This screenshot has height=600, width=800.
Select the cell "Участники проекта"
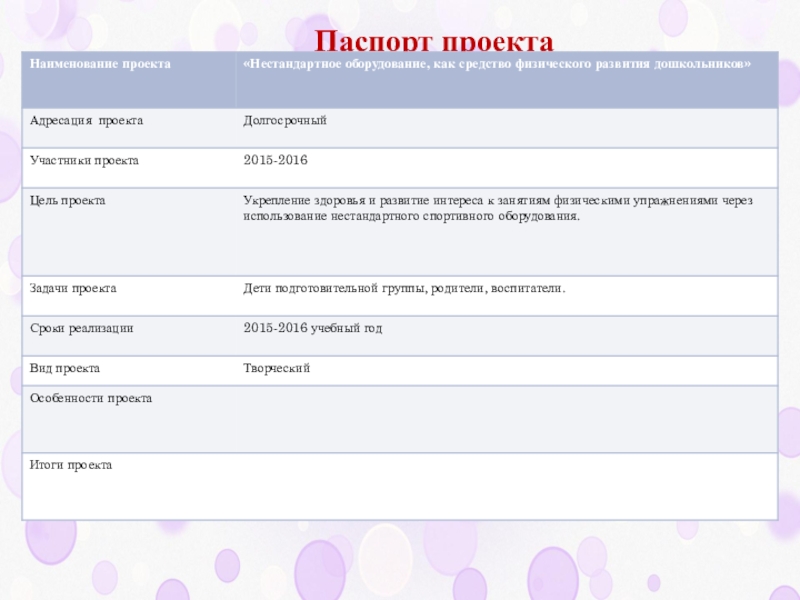point(129,168)
